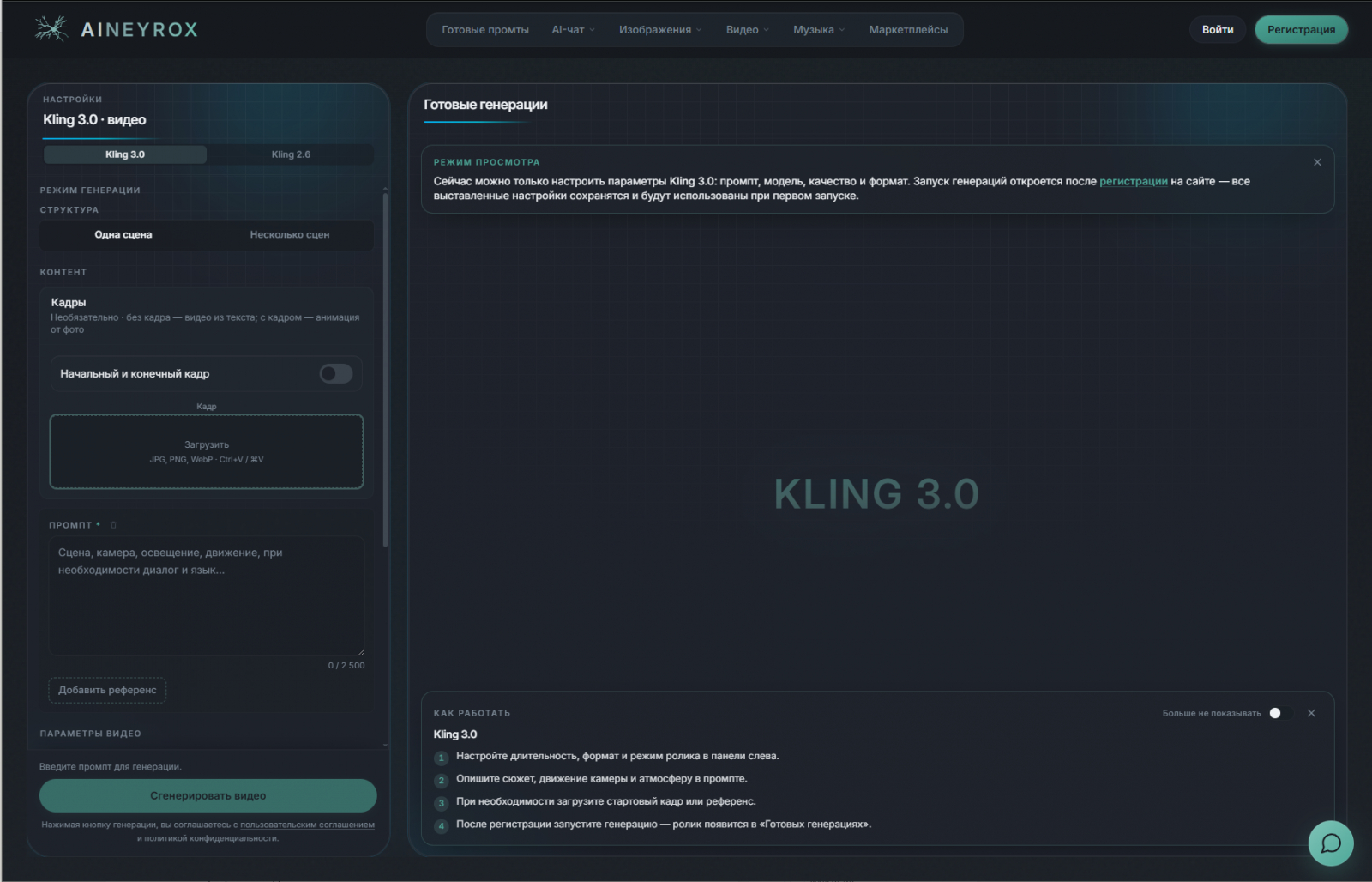Open the Маркетплейсы navigation item
Screen dimensions: 1372x882
(908, 30)
